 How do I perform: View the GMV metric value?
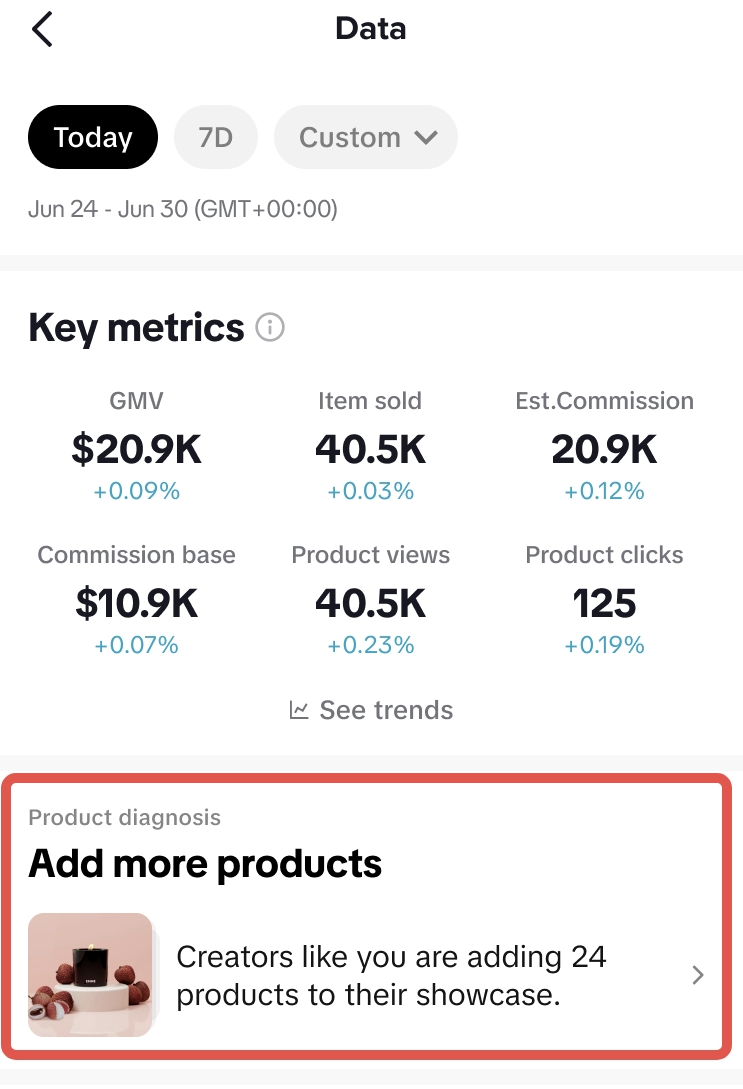[x=137, y=450]
